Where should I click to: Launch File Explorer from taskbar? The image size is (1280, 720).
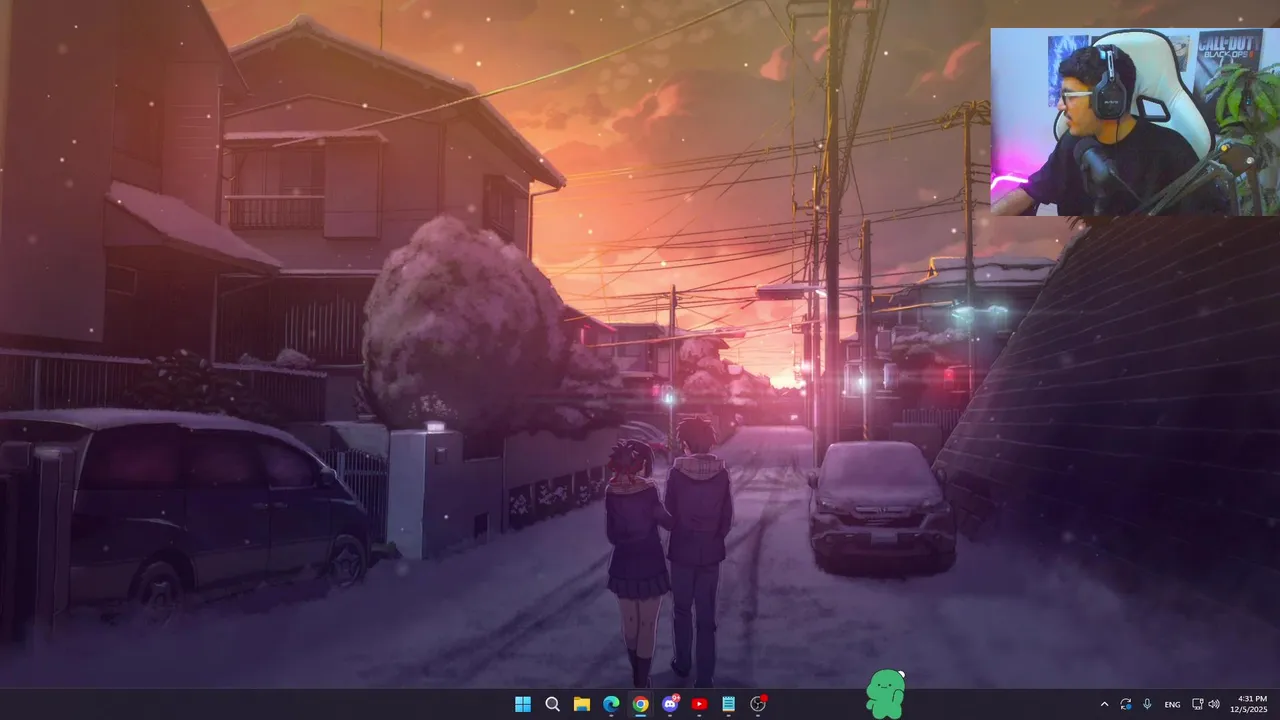coord(581,704)
